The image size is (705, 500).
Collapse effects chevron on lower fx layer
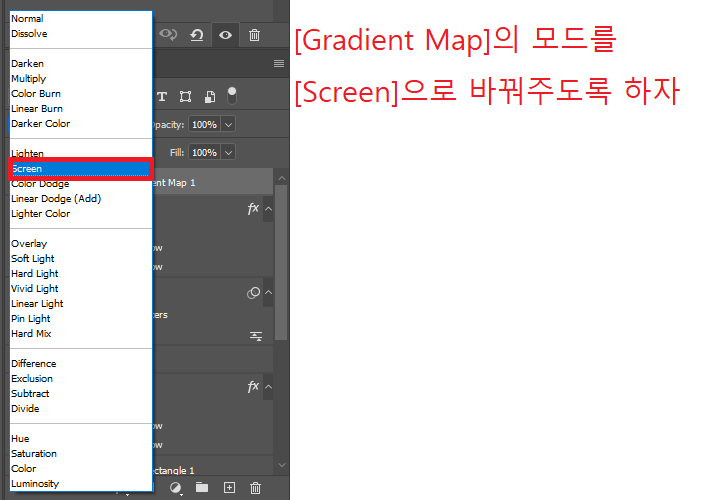pos(268,387)
